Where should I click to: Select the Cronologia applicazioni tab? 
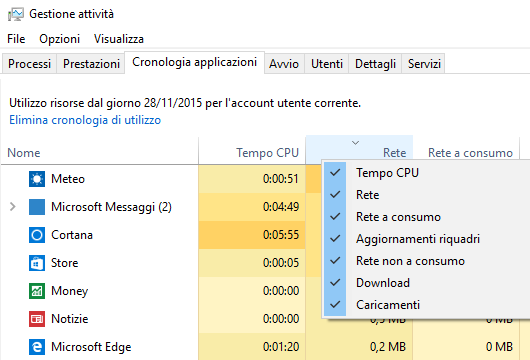point(194,62)
